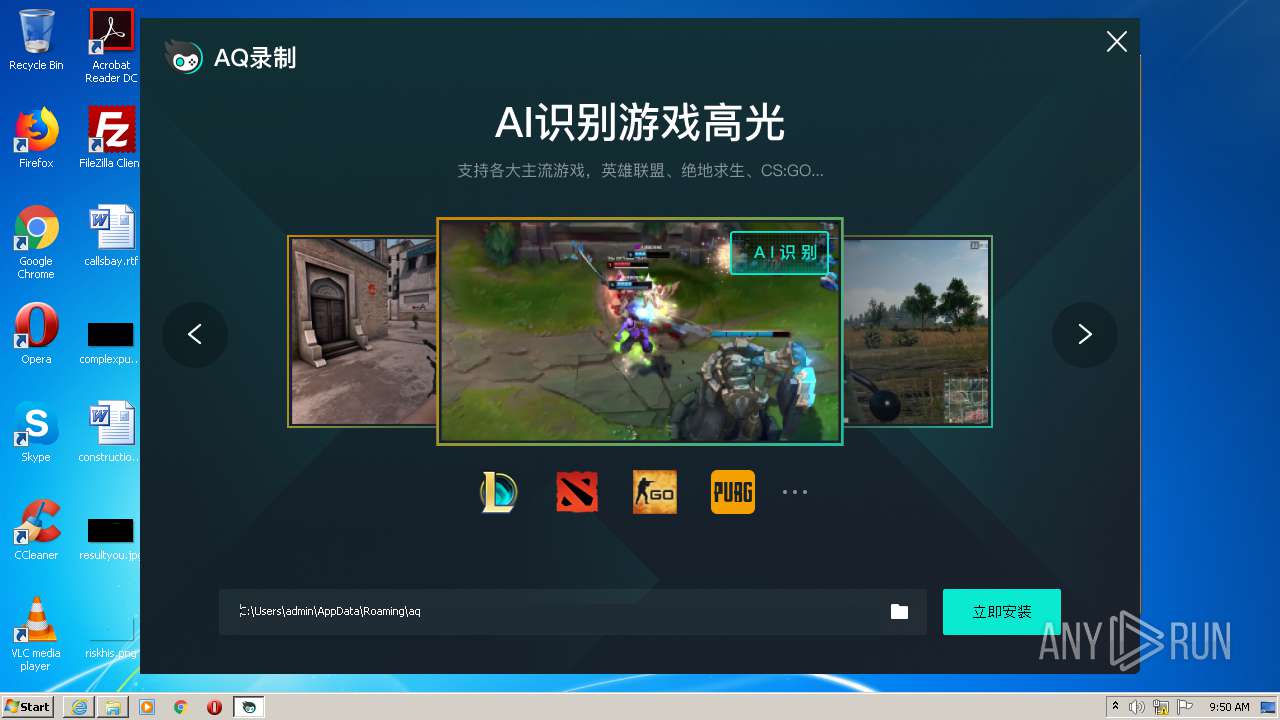Open the folder browse icon for install path
1280x720 pixels.
click(x=899, y=611)
